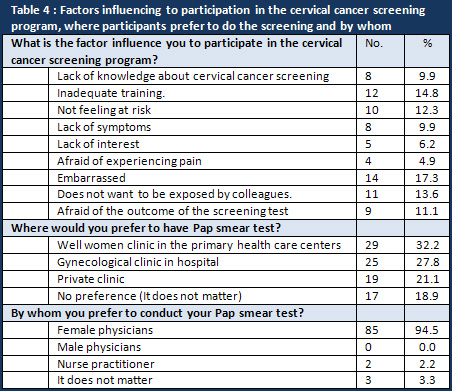Image resolution: width=452 pixels, height=391 pixels.
Task: Click the 'Where would you prefer to have Pap smear test?' heading
Action: tap(146, 228)
